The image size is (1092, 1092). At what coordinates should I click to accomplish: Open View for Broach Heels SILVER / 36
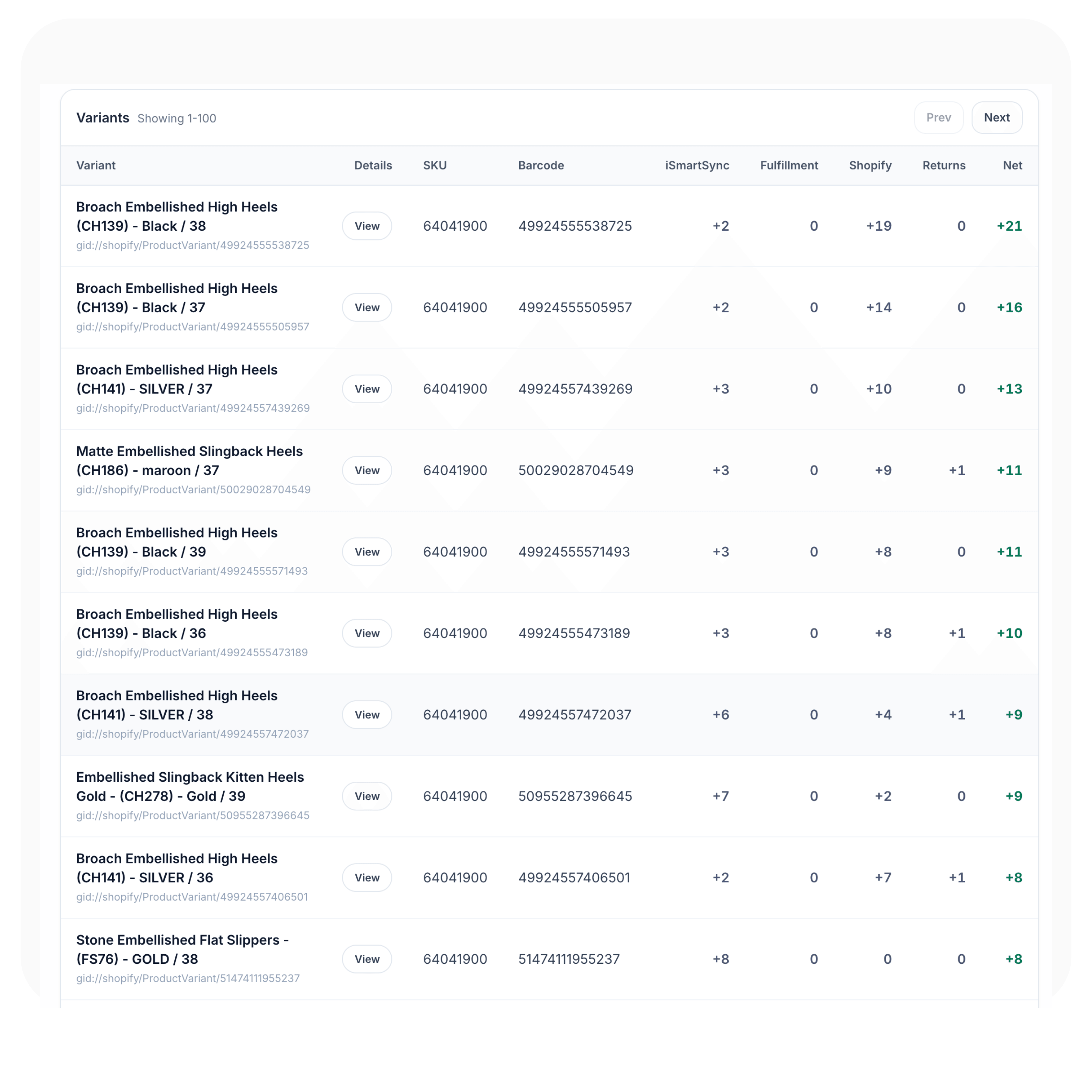[367, 877]
